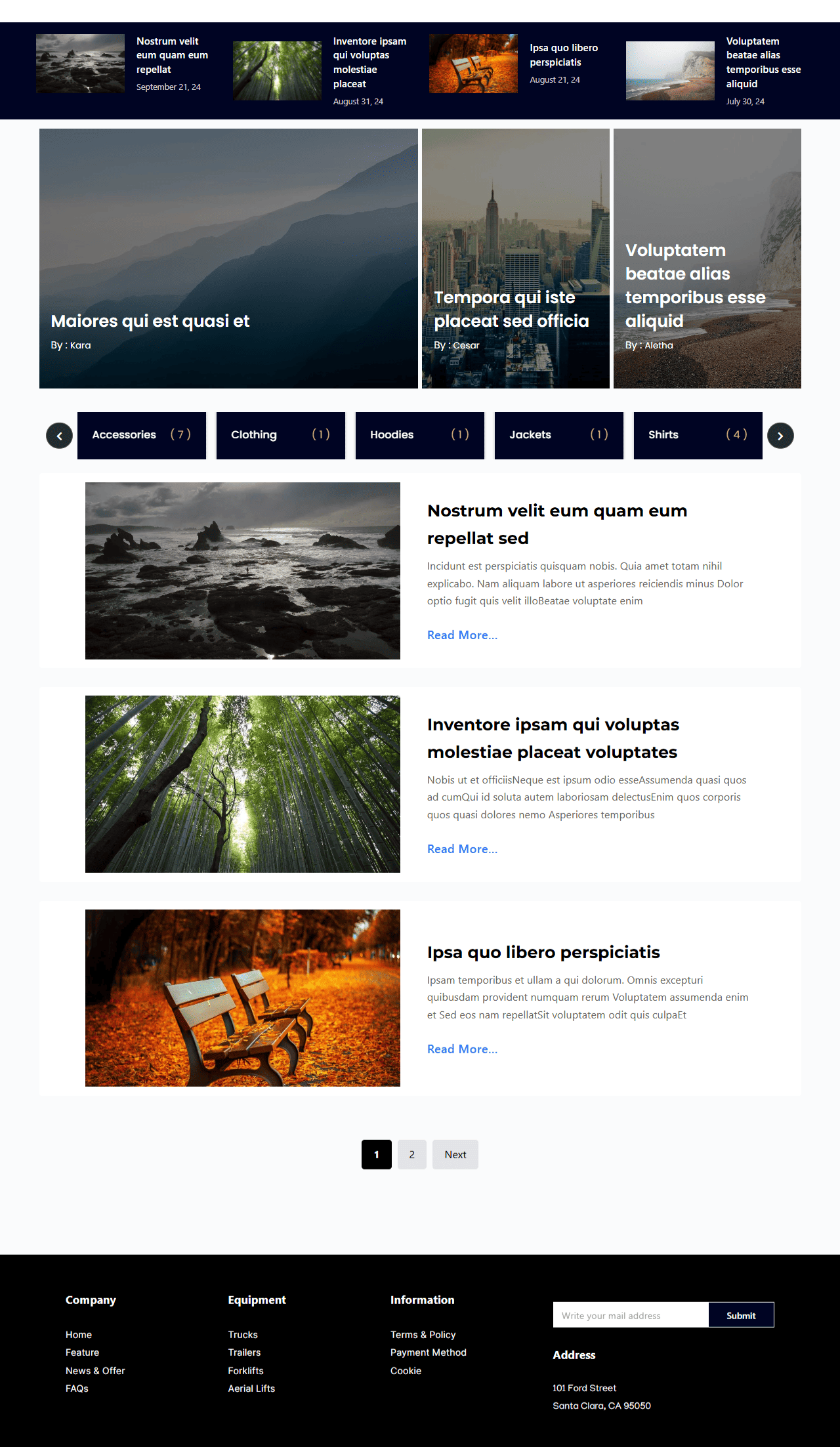The height and width of the screenshot is (1447, 840).
Task: Click the previous arrow of category carousel
Action: [59, 436]
